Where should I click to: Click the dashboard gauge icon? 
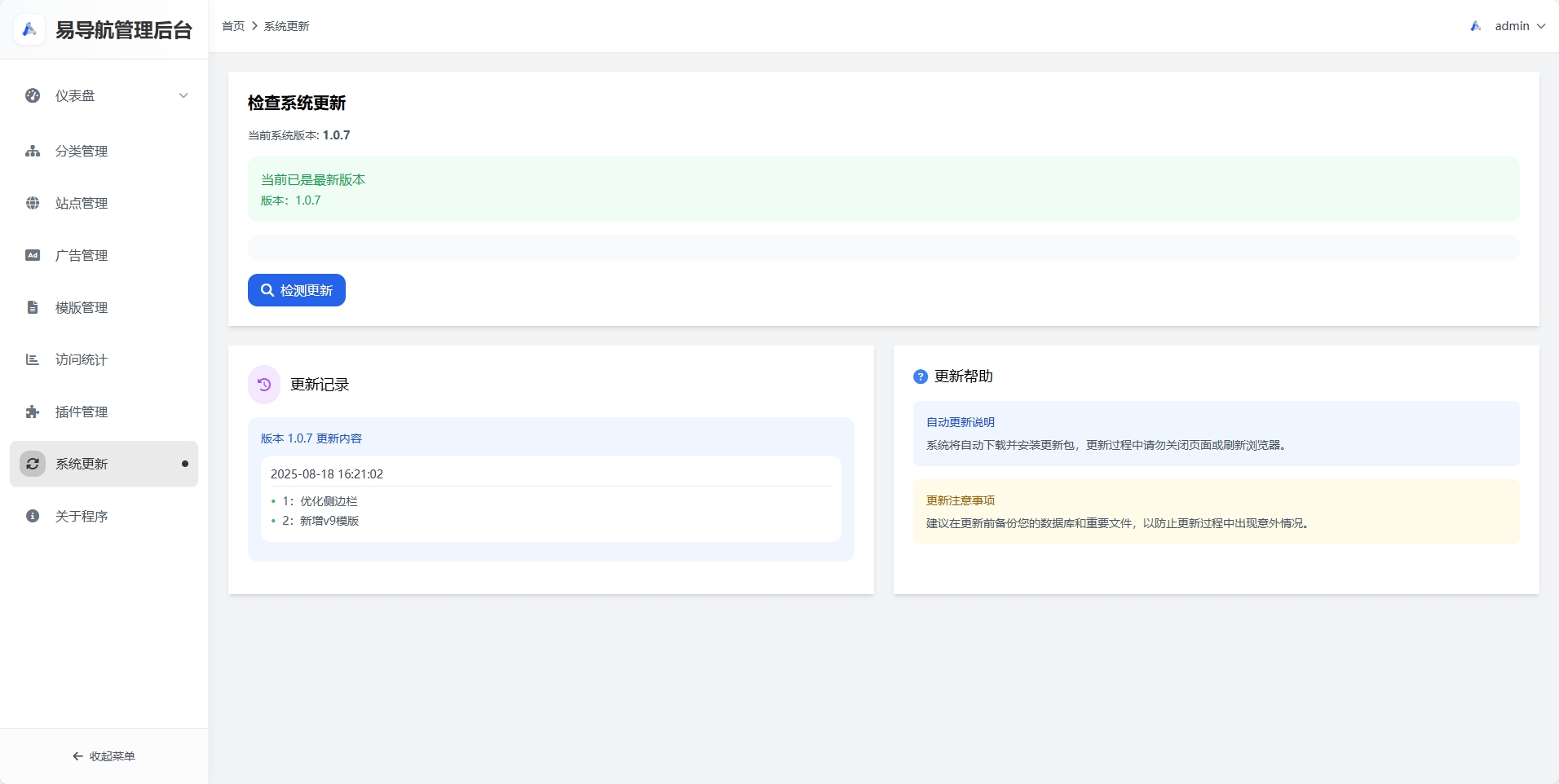click(x=33, y=95)
